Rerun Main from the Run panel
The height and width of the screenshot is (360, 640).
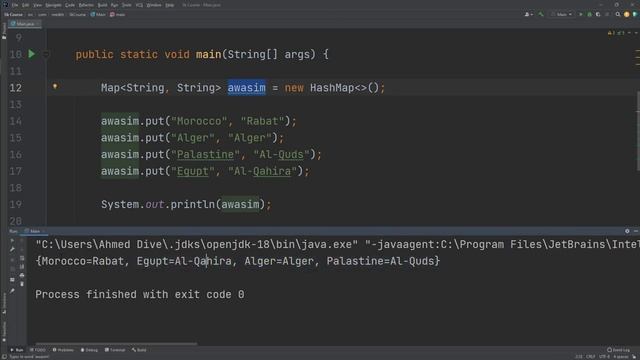[12, 241]
